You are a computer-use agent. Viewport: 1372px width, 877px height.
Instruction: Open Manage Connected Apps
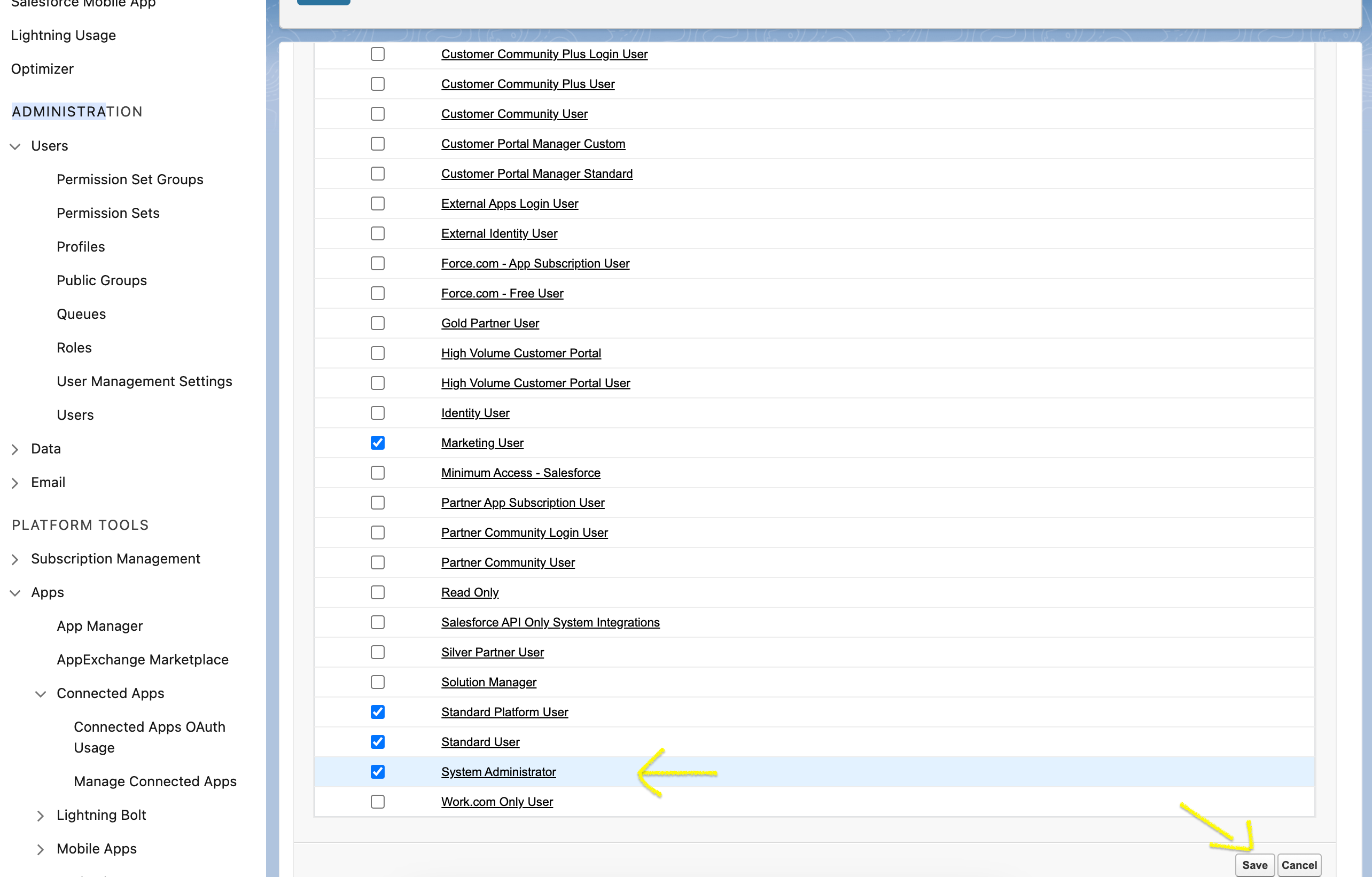(155, 781)
